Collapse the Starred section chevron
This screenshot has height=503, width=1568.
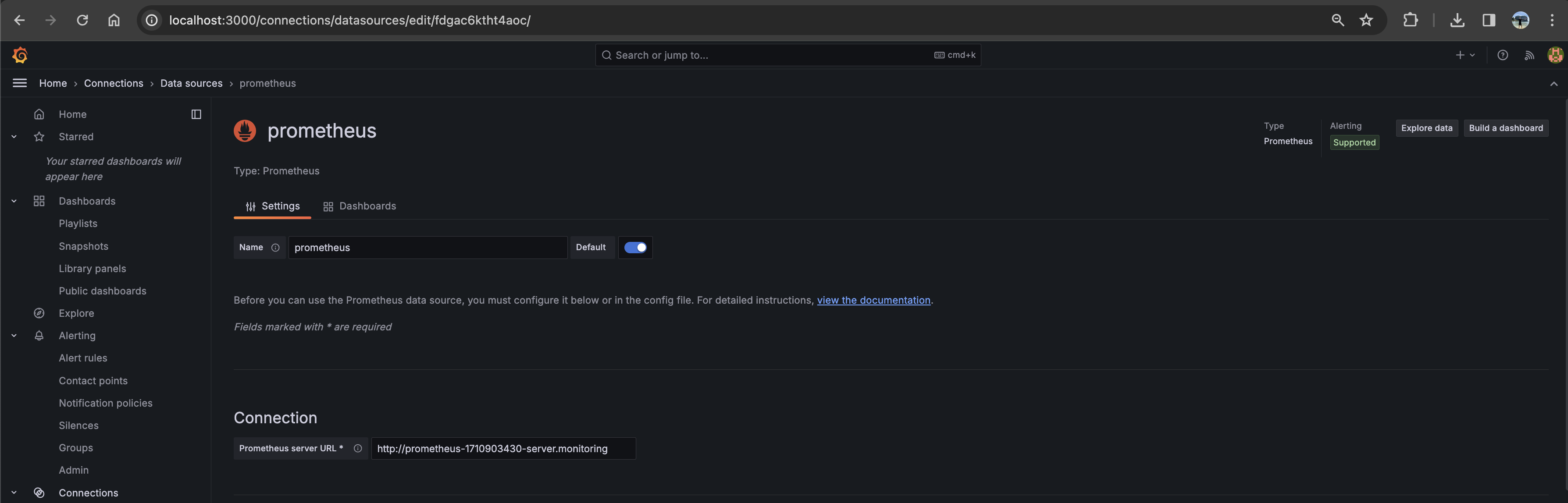[14, 137]
